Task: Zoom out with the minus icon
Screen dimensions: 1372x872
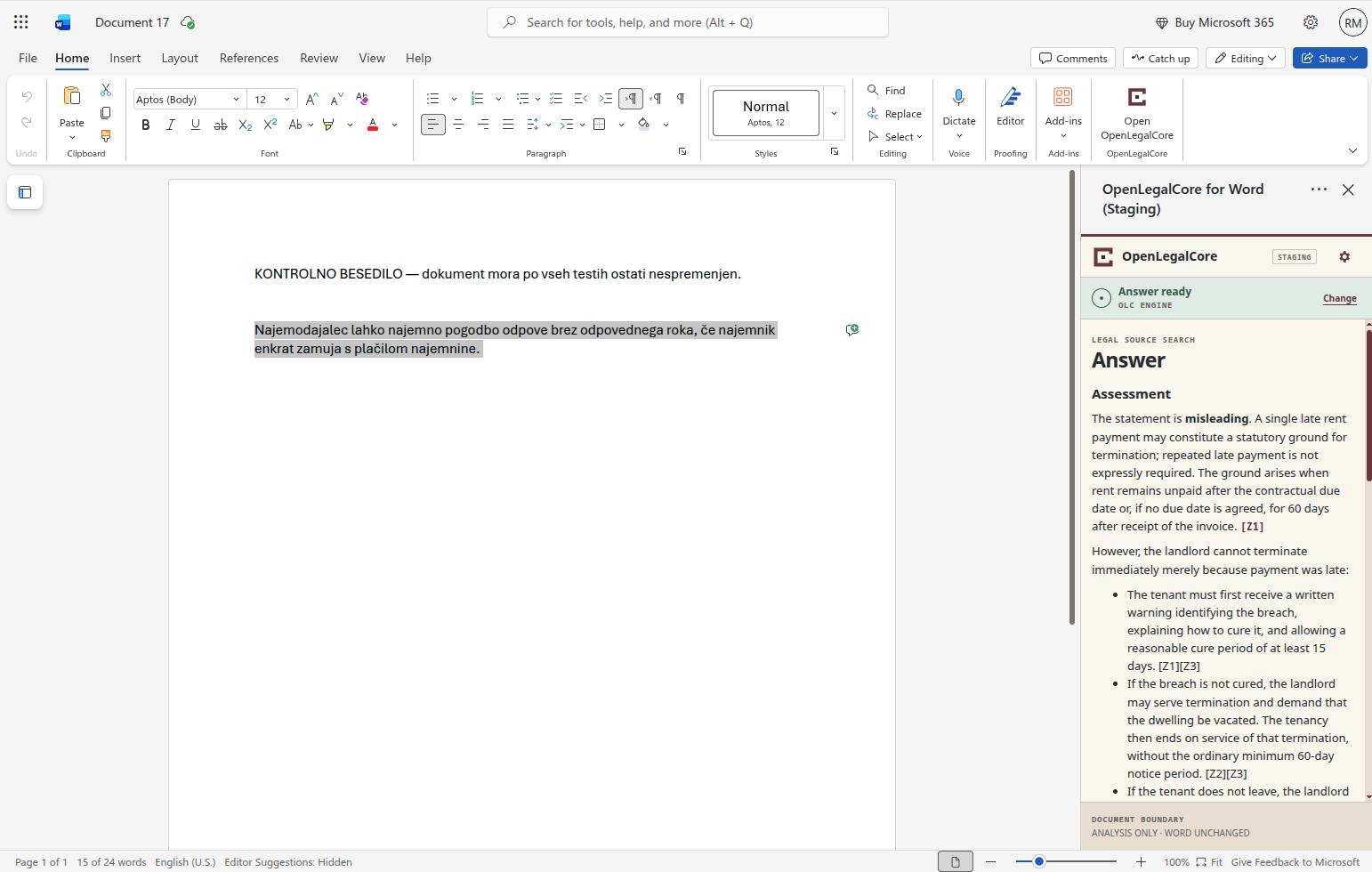Action: [x=990, y=861]
